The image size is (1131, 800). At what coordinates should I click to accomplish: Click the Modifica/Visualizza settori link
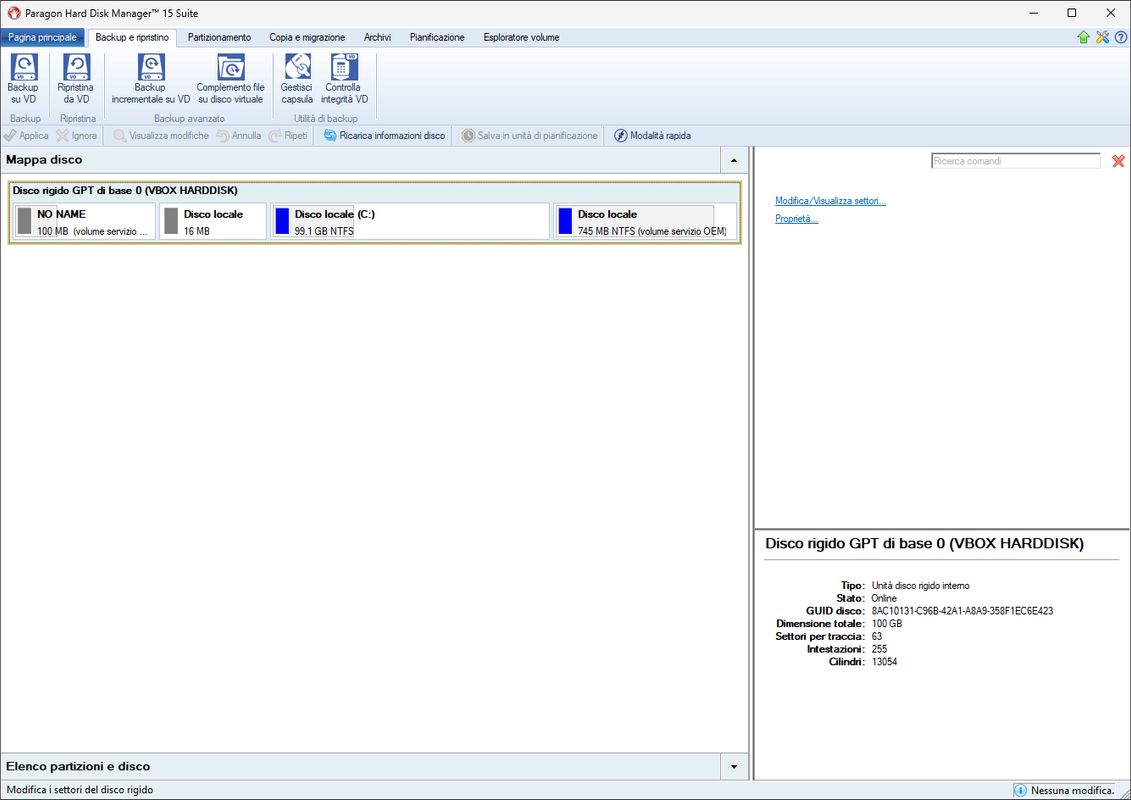tap(830, 201)
